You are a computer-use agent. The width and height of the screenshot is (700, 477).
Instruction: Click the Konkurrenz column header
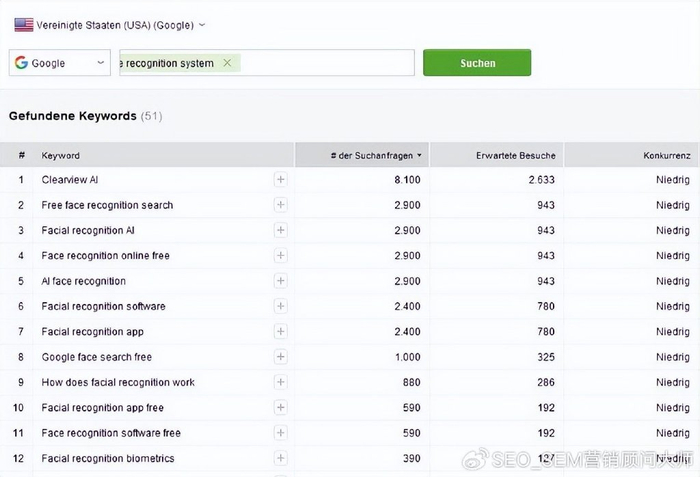(666, 155)
